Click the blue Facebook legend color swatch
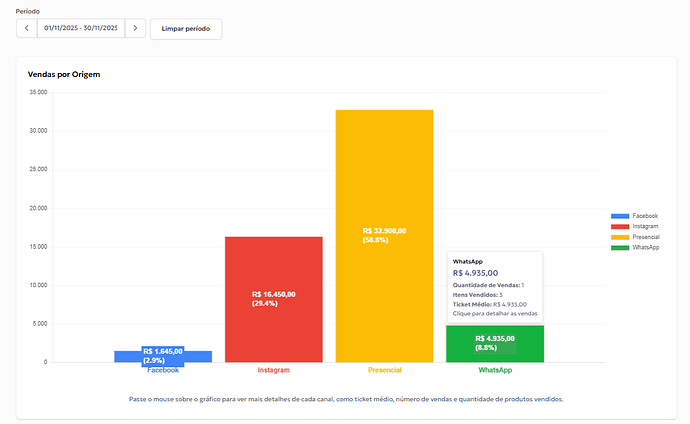 coord(620,216)
